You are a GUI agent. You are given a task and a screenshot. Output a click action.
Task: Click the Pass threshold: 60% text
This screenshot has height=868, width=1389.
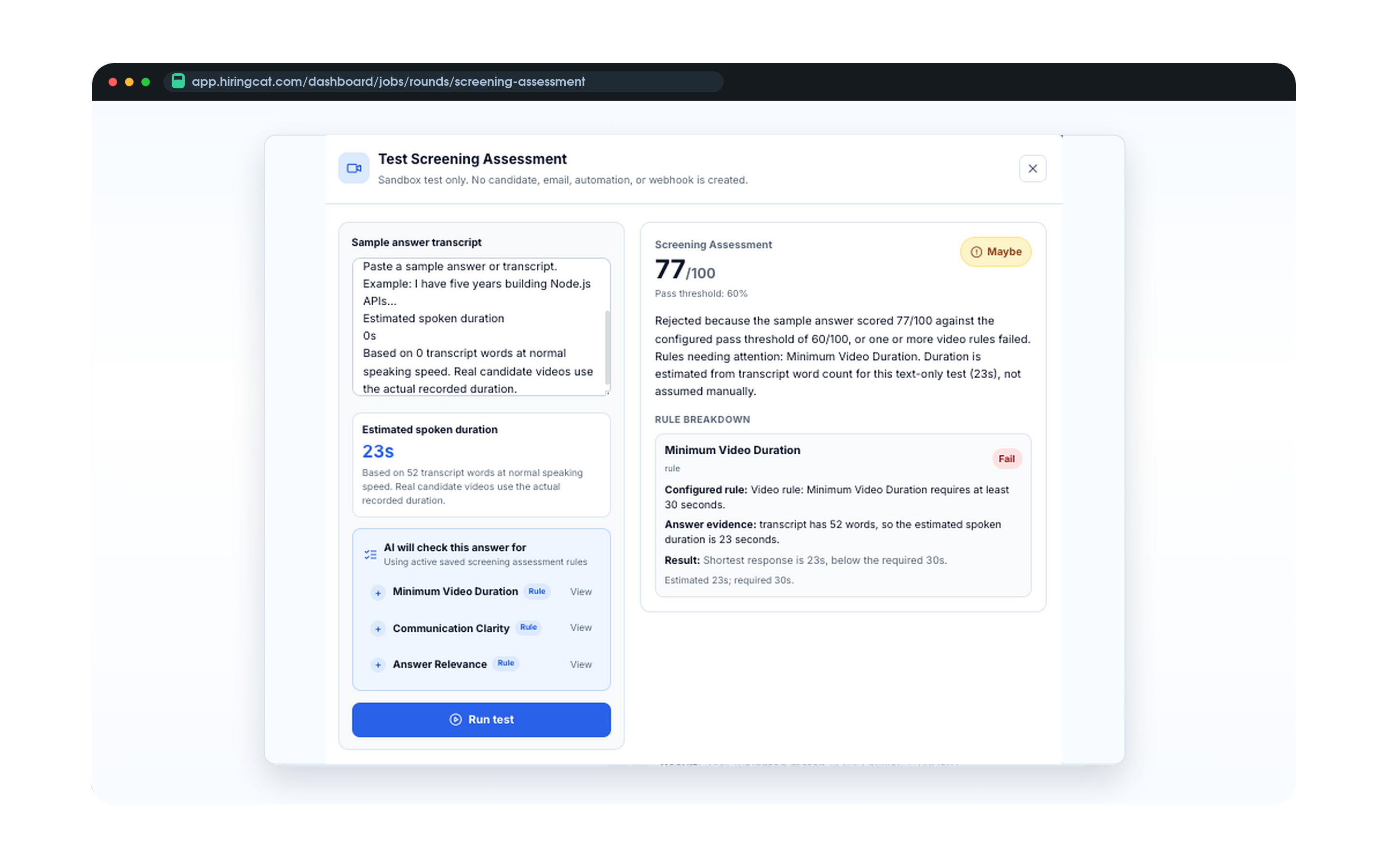[x=701, y=293]
